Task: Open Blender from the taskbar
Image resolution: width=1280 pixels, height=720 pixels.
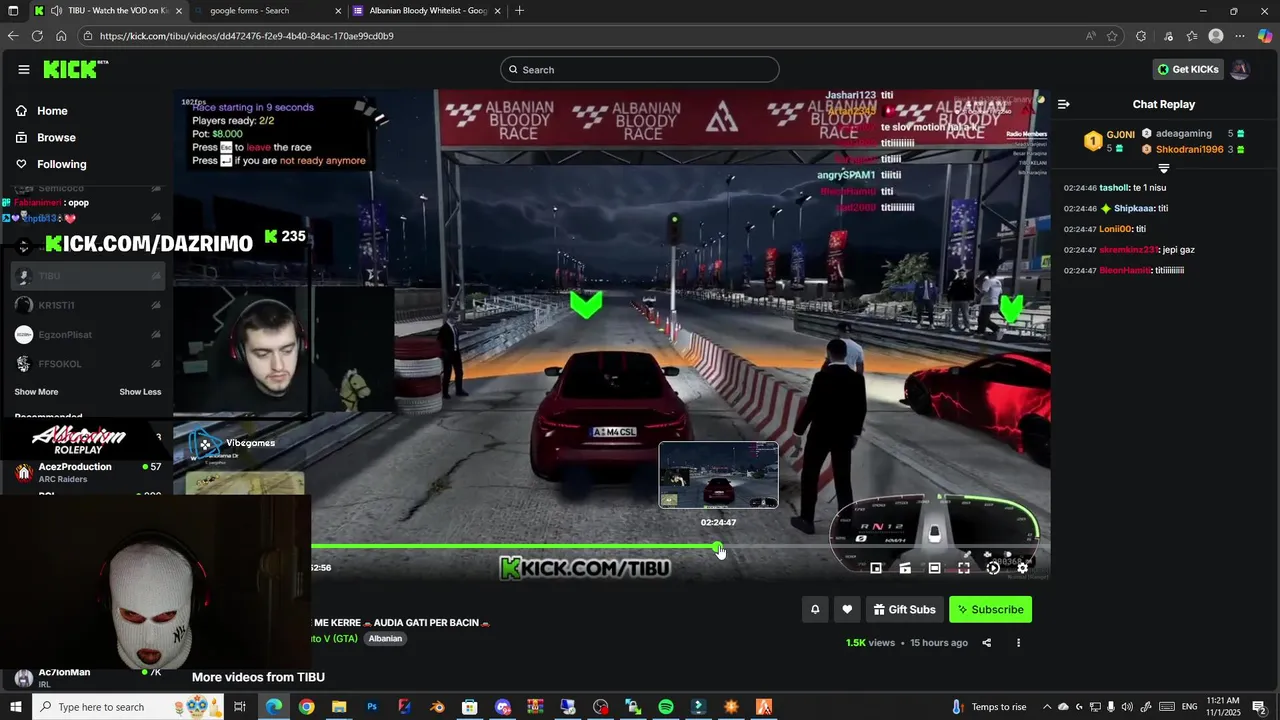Action: coord(437,707)
